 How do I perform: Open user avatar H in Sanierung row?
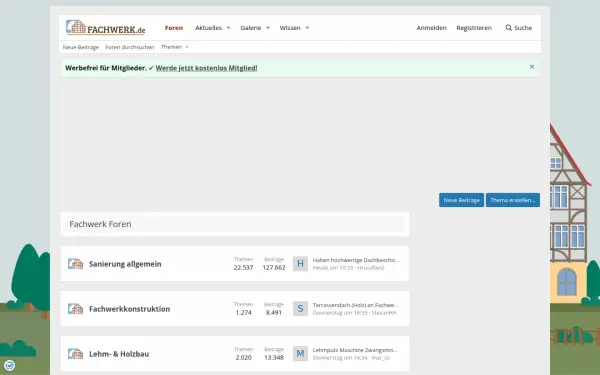tap(300, 264)
